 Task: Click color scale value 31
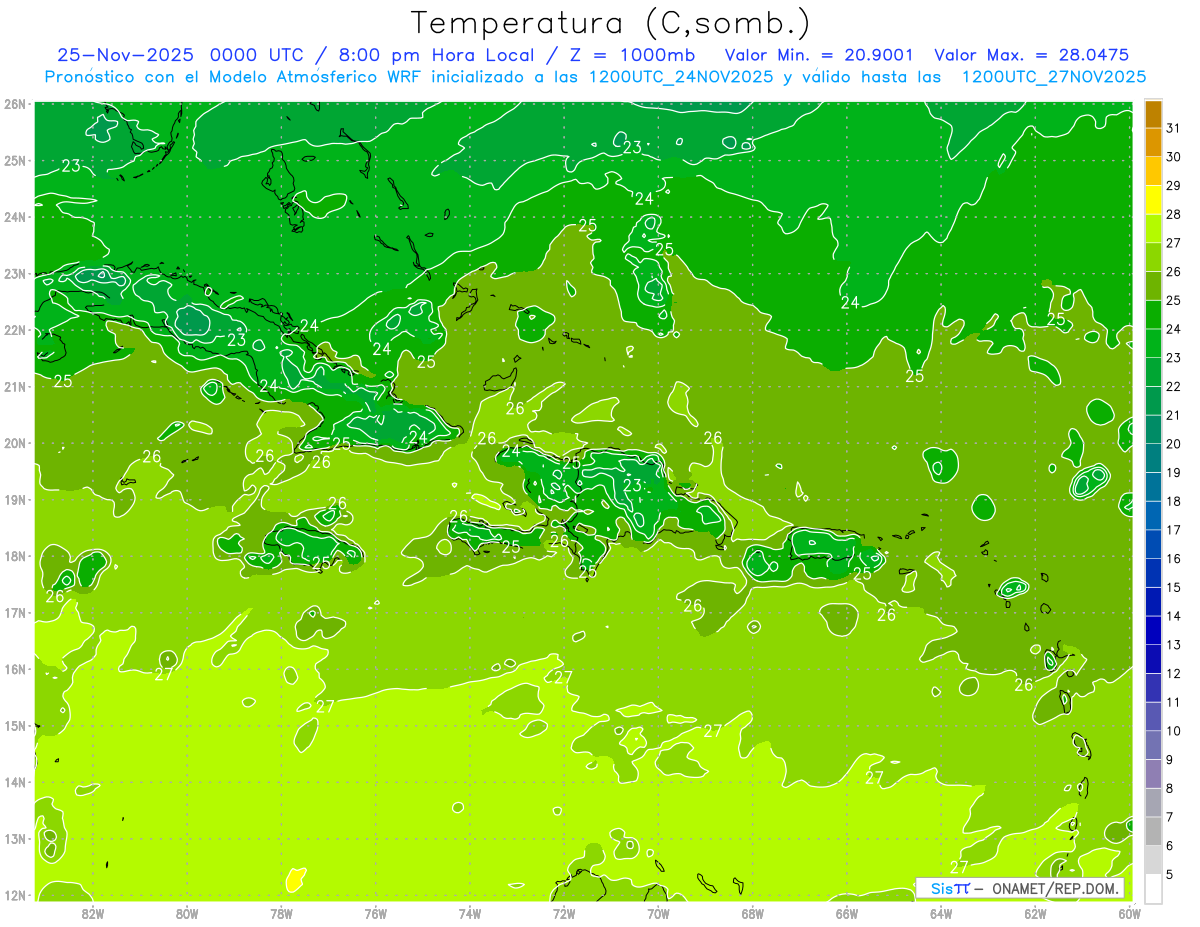click(1173, 128)
